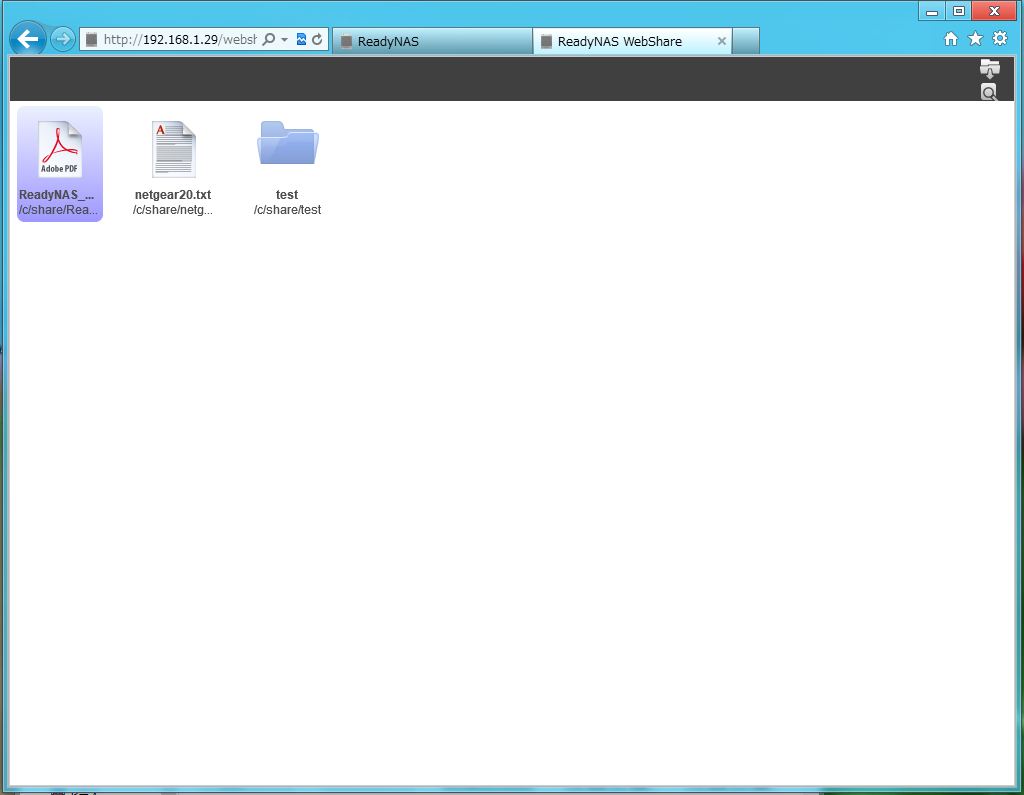Open a new blank browser tab
1024x795 pixels.
pos(746,41)
